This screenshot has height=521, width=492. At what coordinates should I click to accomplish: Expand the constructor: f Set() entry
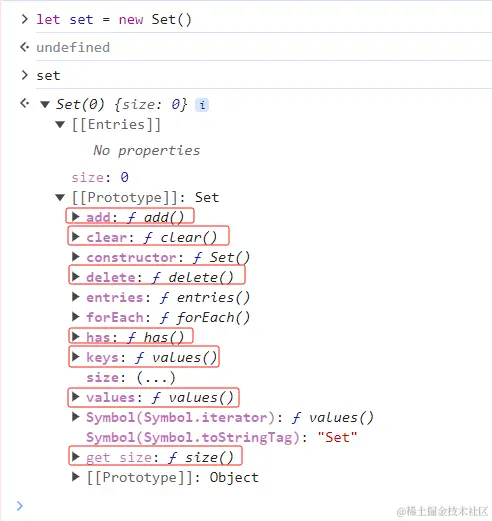(x=76, y=257)
